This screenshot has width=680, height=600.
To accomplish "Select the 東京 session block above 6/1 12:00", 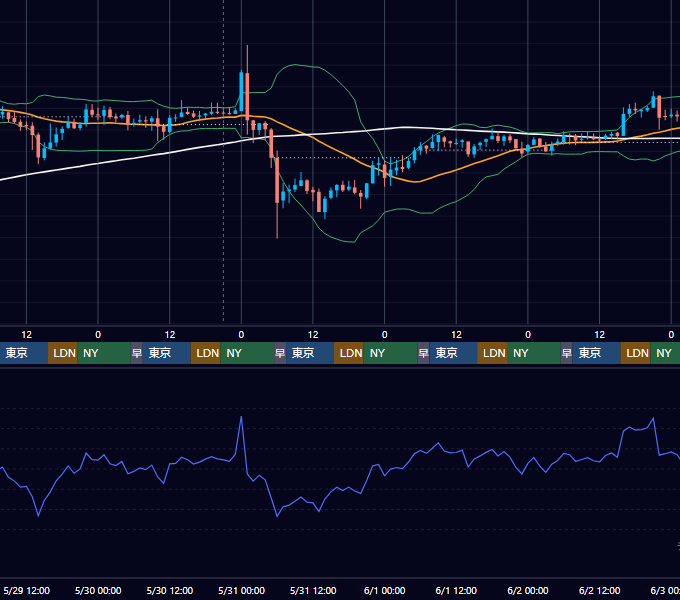I will pos(453,353).
